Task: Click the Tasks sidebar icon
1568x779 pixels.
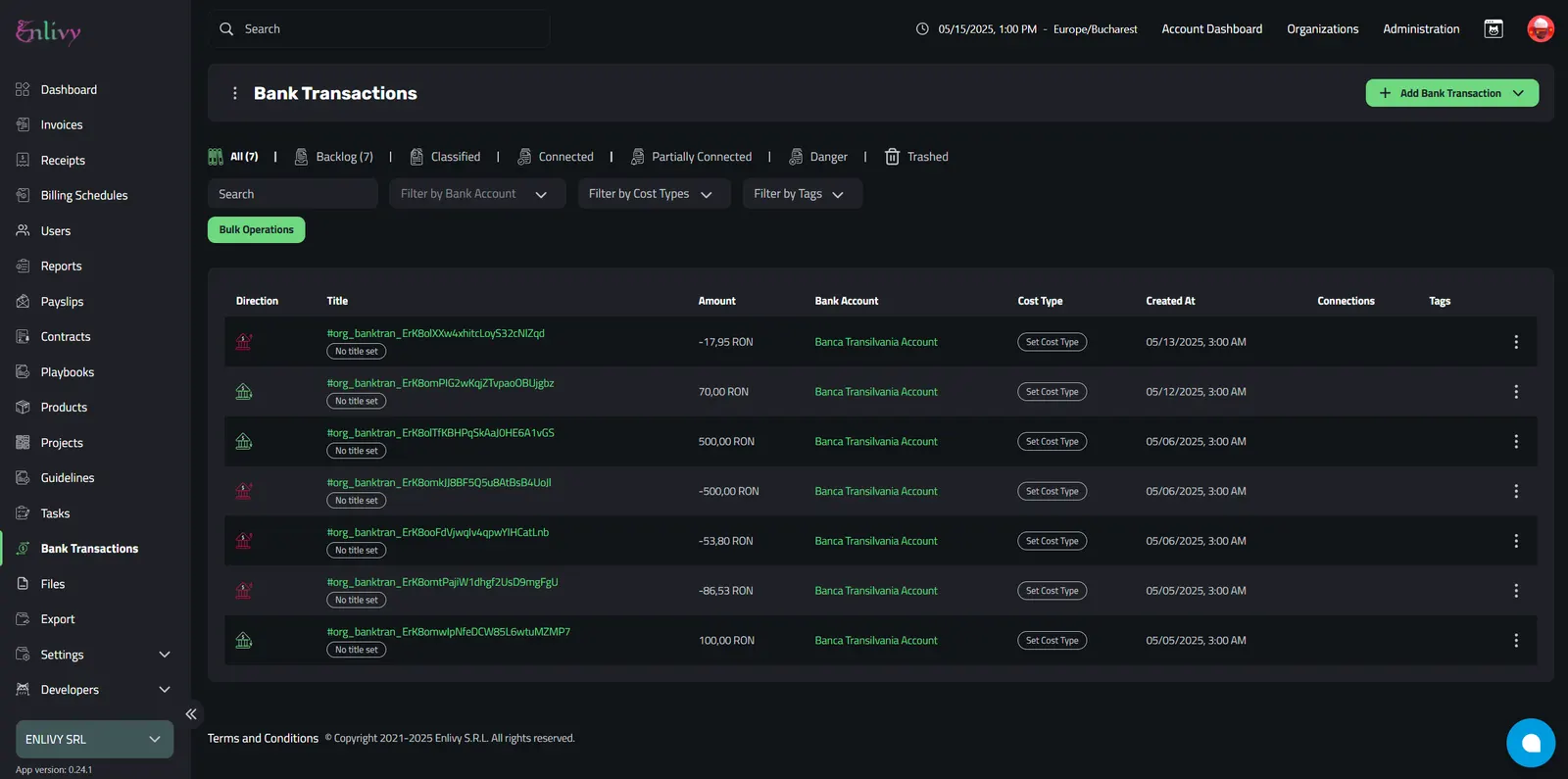Action: pyautogui.click(x=23, y=513)
